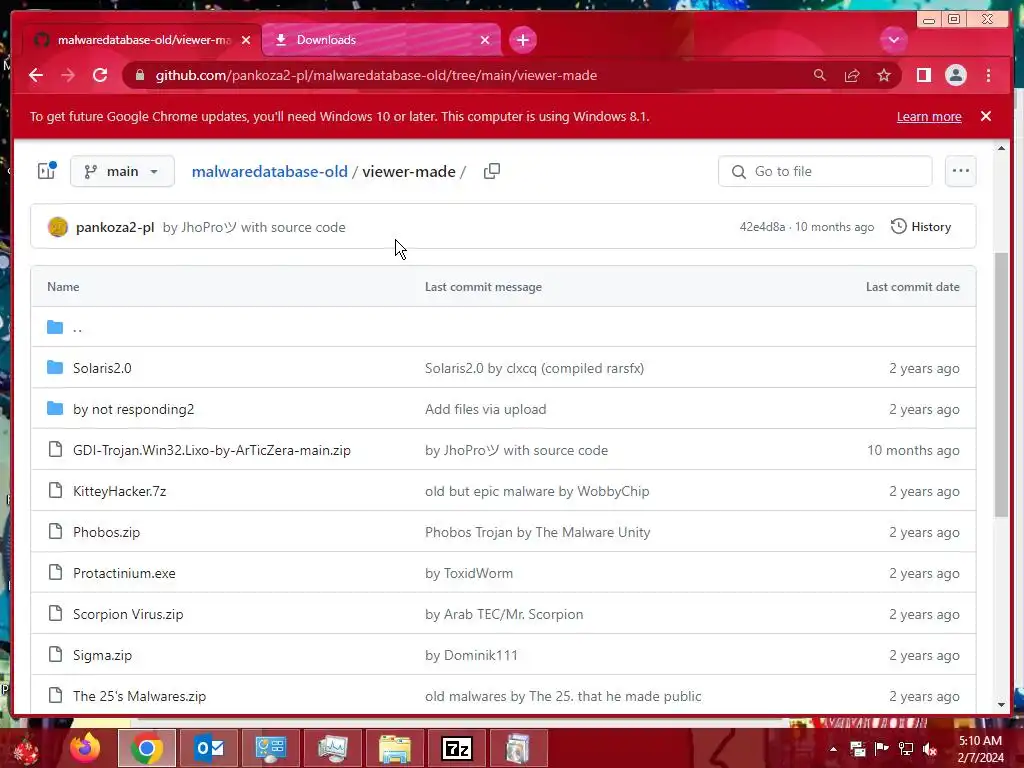Viewport: 1024px width, 768px height.
Task: Open the malwaredatabase-old breadcrumb link
Action: tap(269, 171)
